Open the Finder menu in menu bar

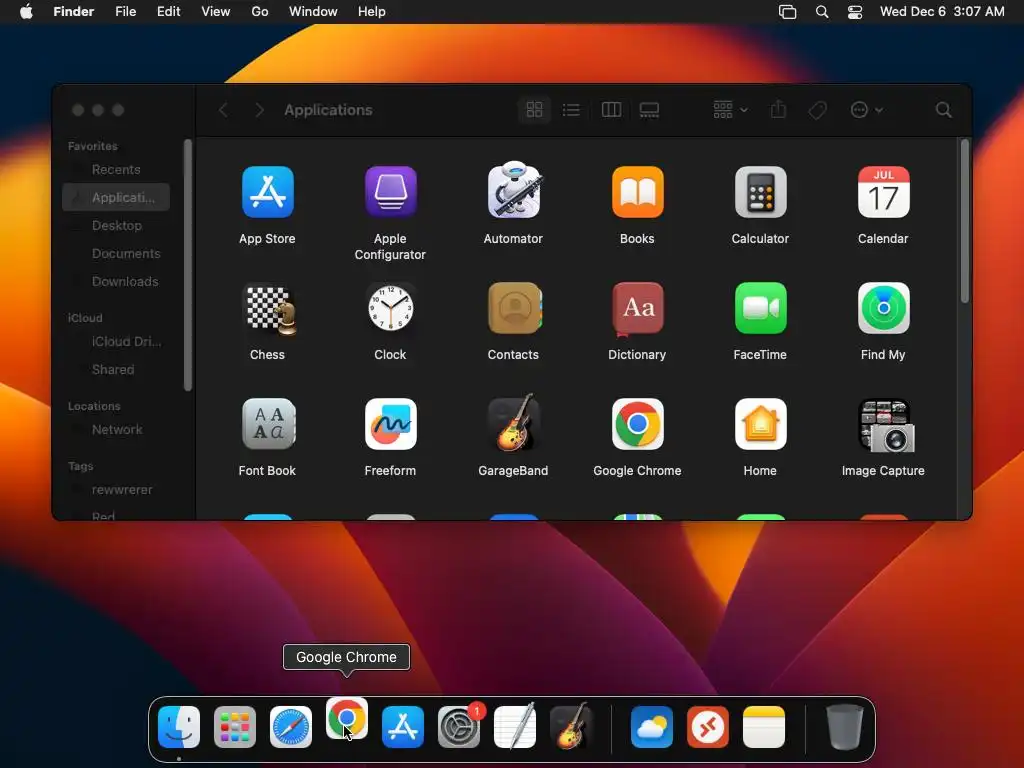(74, 12)
